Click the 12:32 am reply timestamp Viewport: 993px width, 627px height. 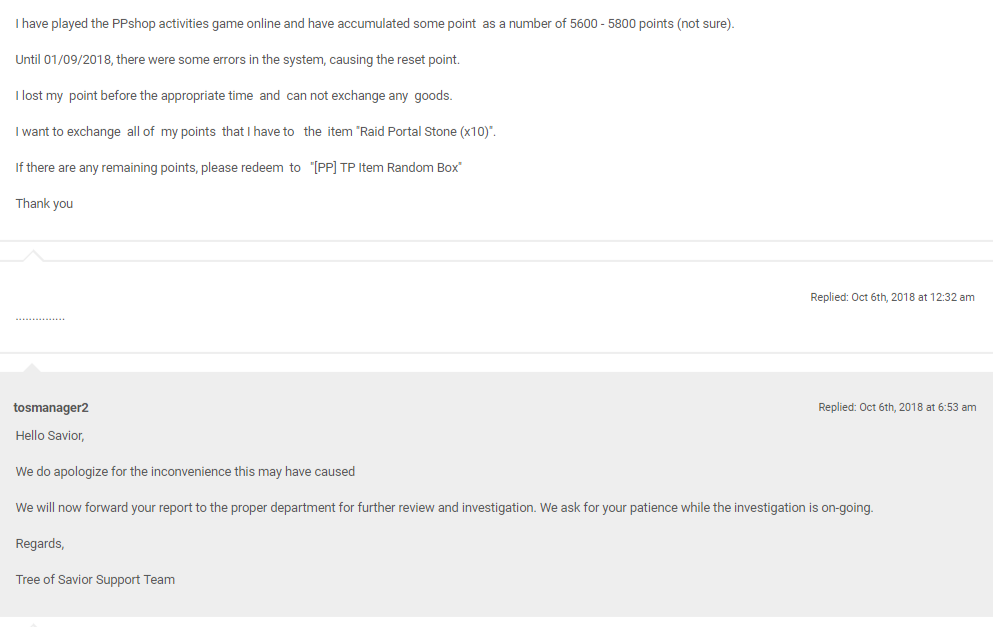[x=892, y=297]
